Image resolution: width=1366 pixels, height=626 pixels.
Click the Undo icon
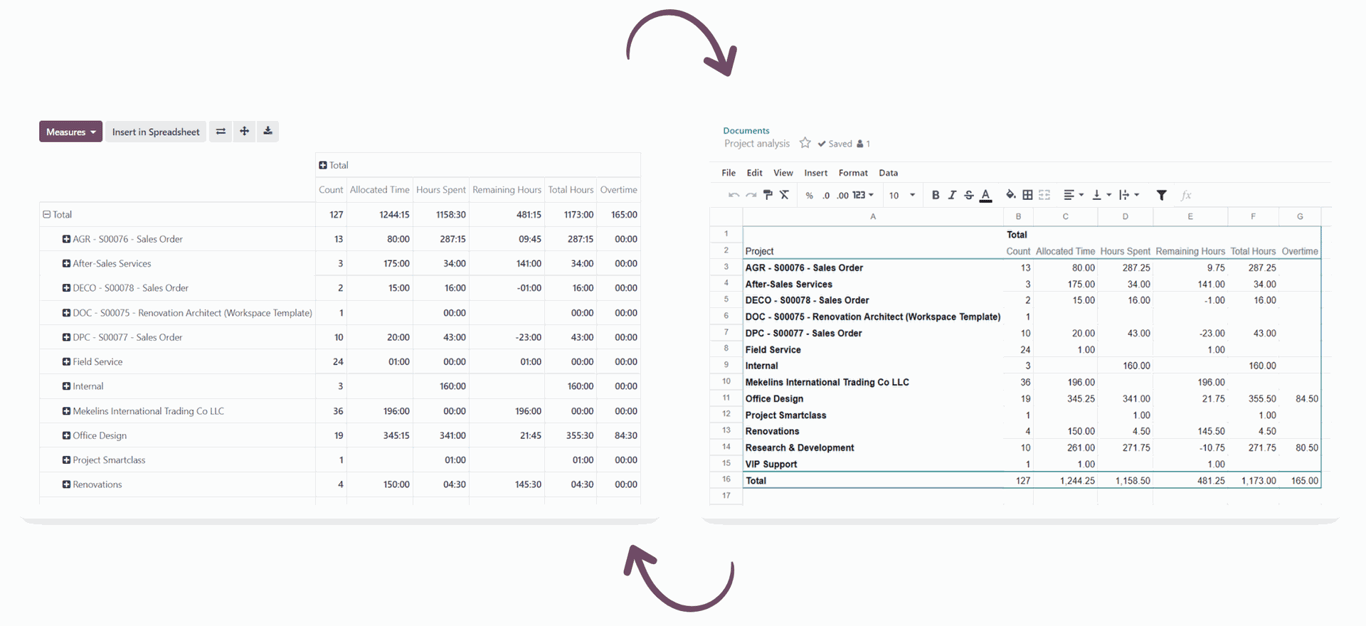click(x=734, y=194)
